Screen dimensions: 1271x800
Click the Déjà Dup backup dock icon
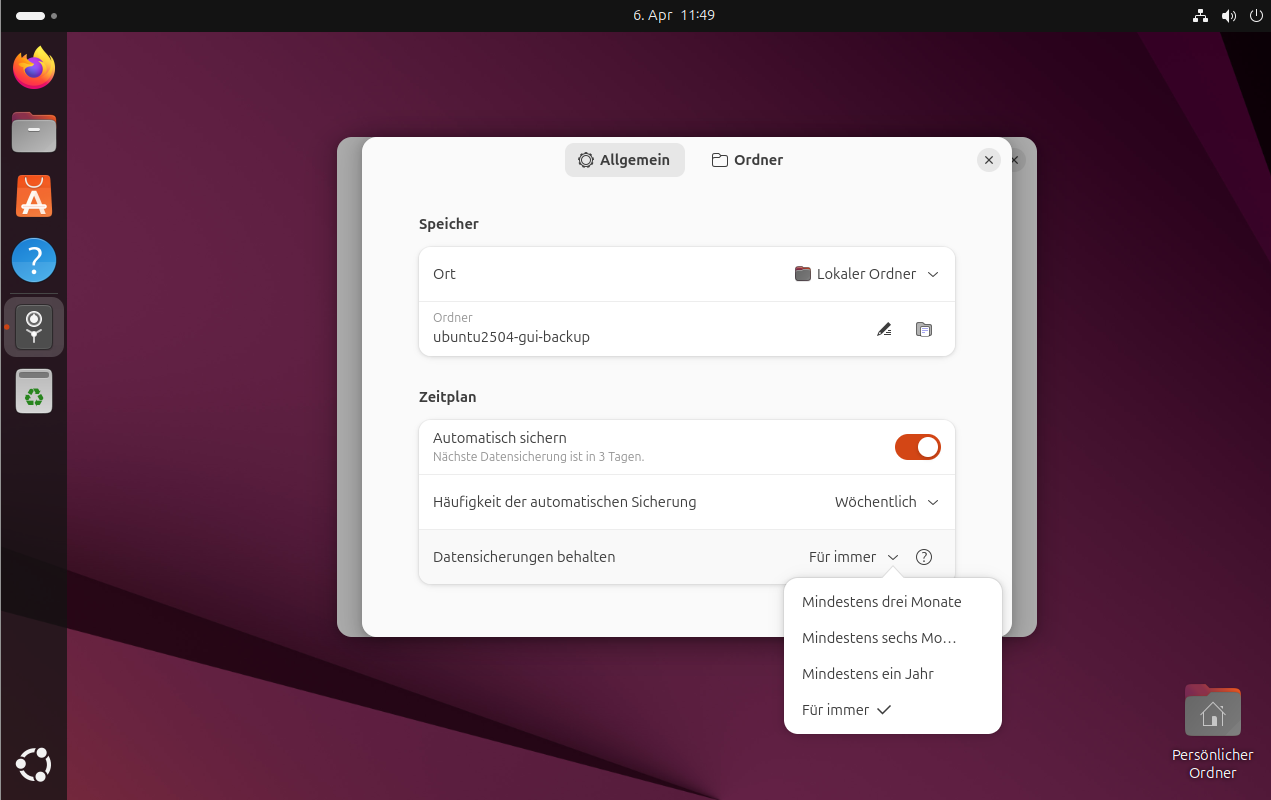click(x=34, y=327)
